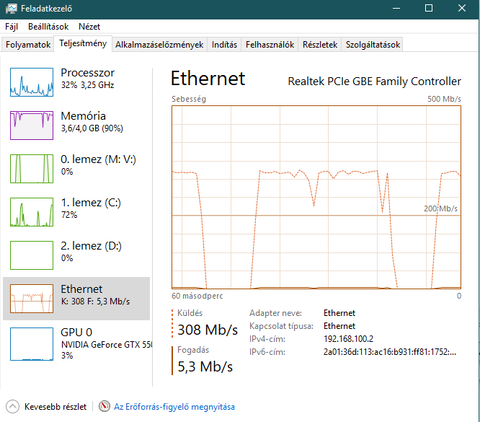Select the 0. lemez (M: V:) graph
Viewport: 480px width, 422px height.
coord(32,169)
